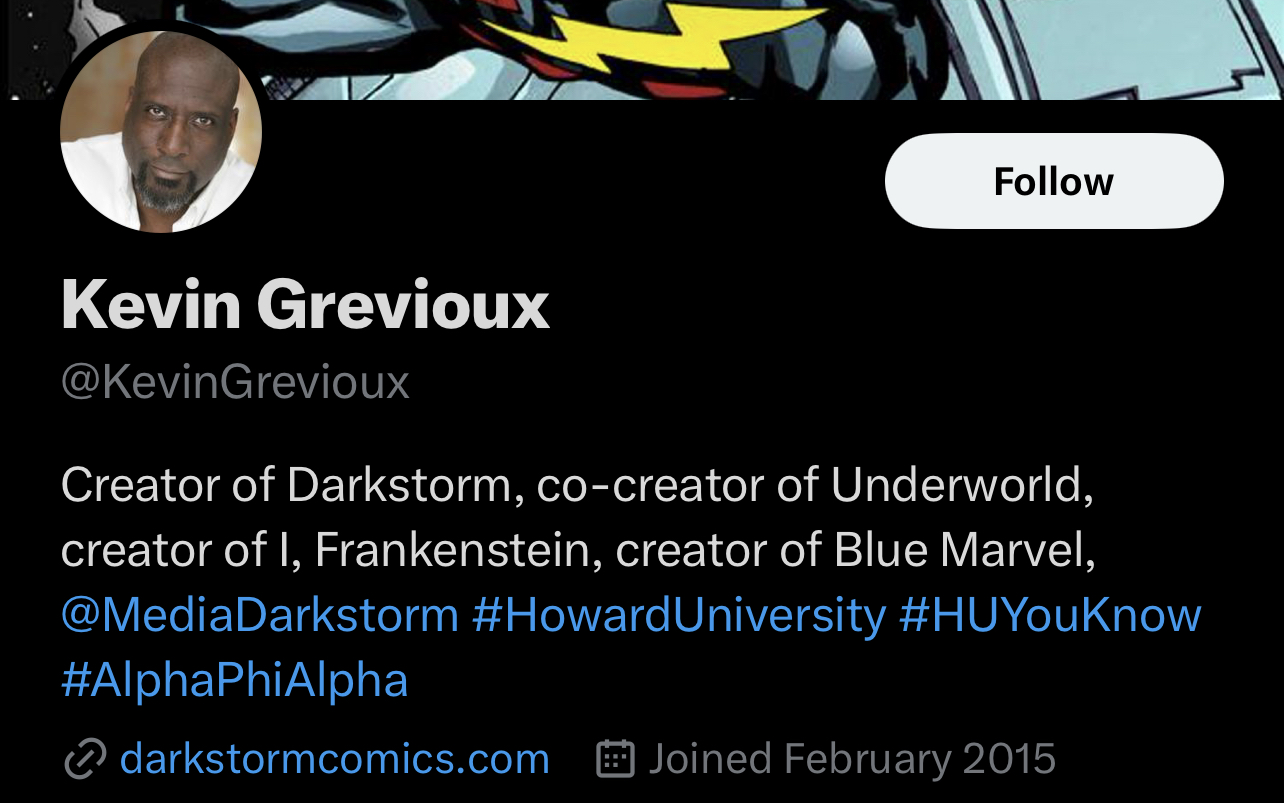The width and height of the screenshot is (1284, 803).
Task: Click the Creator word starting the bio
Action: click(x=139, y=485)
